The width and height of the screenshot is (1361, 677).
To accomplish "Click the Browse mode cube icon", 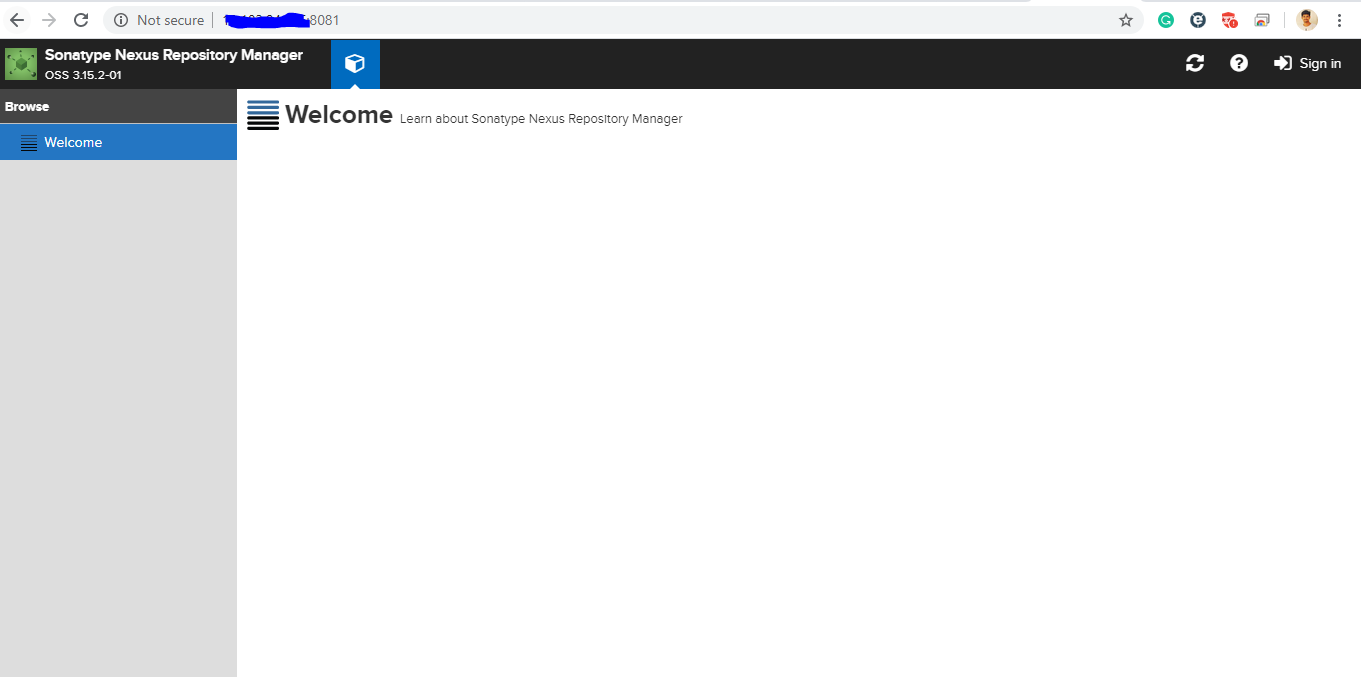I will click(x=355, y=63).
